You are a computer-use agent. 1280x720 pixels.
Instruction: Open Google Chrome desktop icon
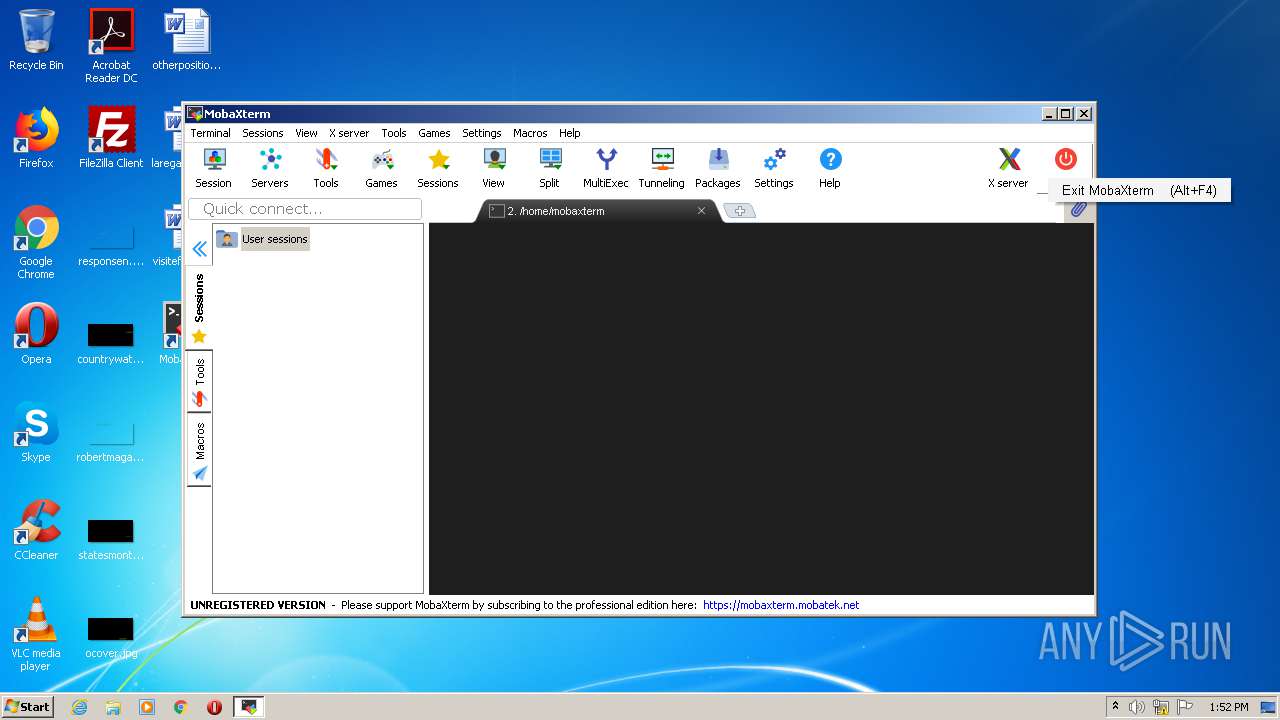36,243
